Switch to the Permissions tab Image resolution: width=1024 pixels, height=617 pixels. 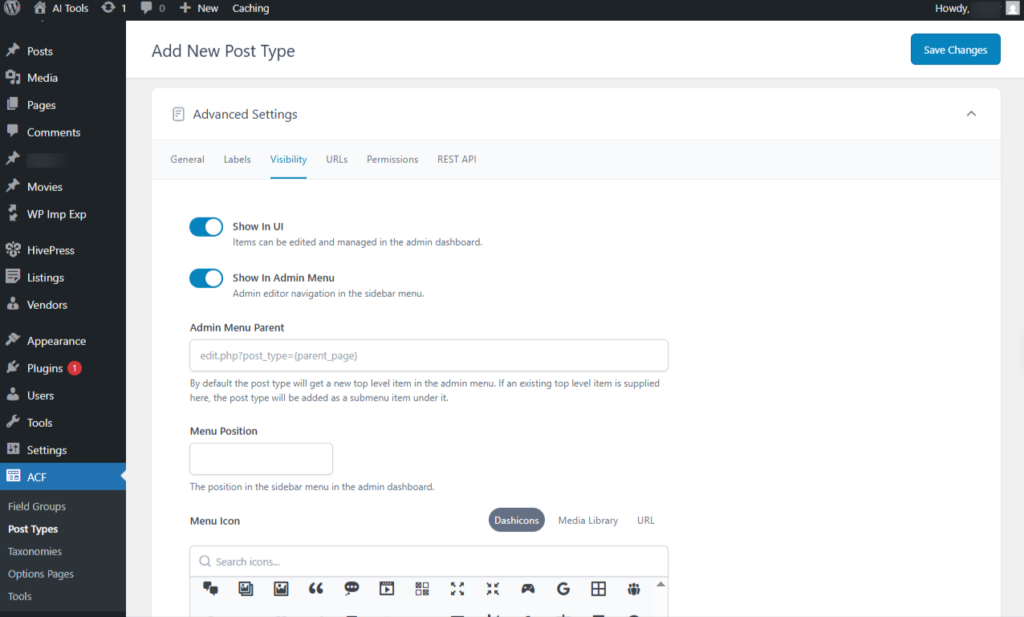click(x=392, y=159)
